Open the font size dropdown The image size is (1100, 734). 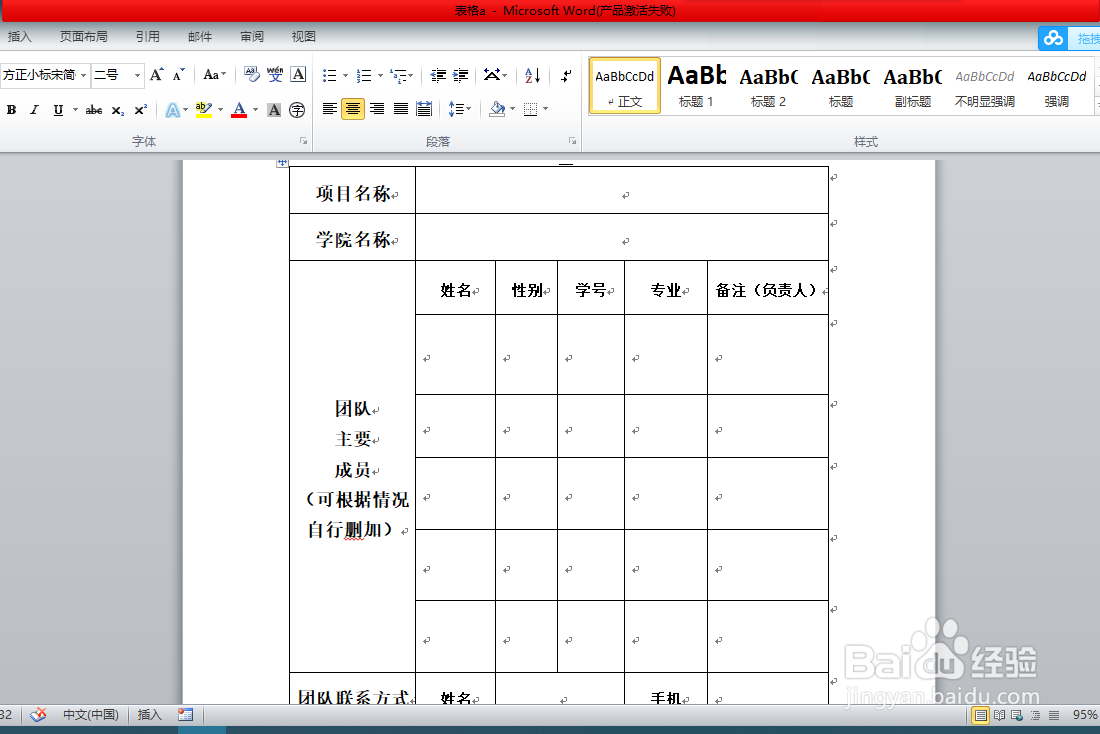(x=137, y=74)
